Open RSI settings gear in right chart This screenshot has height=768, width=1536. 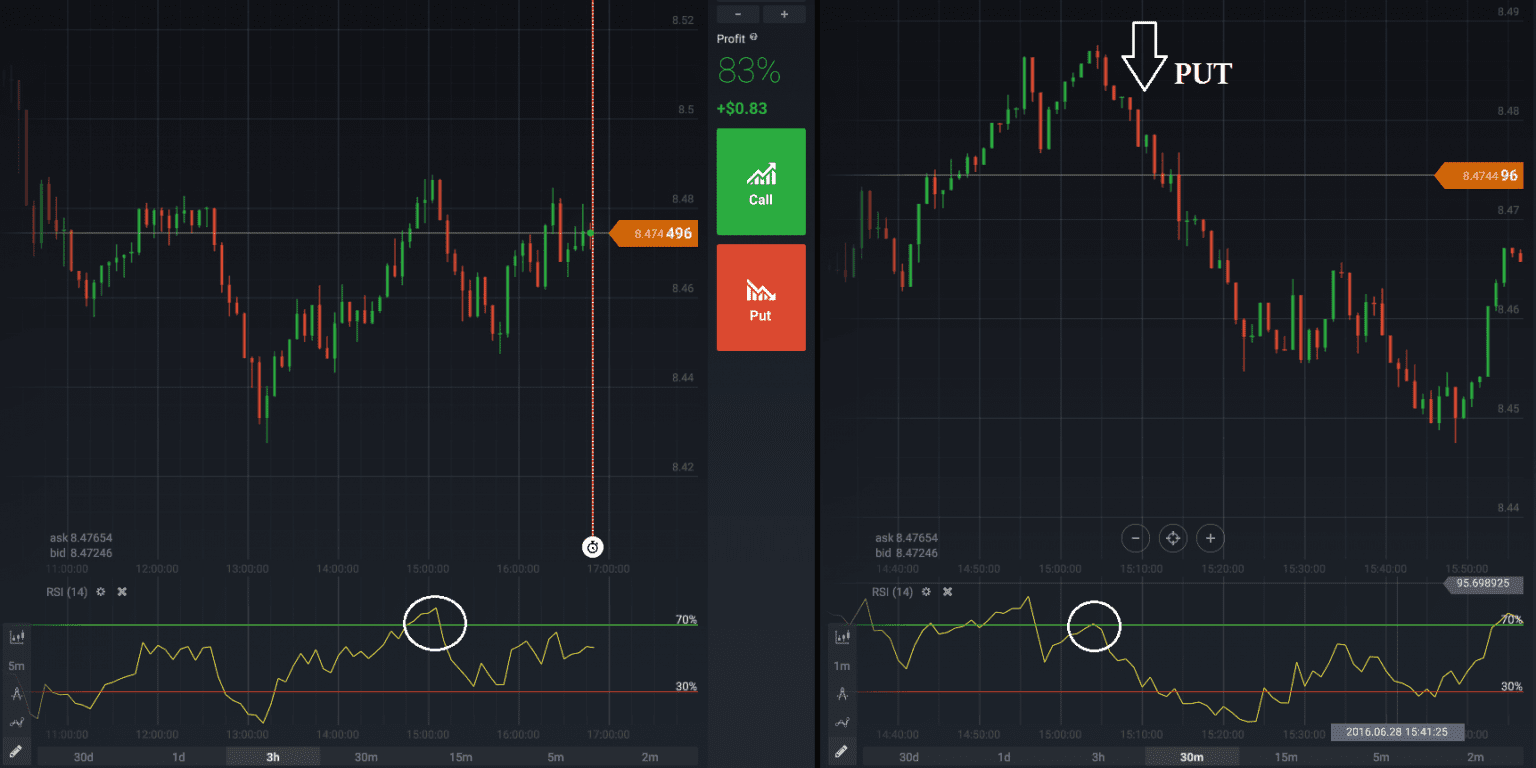click(x=927, y=592)
